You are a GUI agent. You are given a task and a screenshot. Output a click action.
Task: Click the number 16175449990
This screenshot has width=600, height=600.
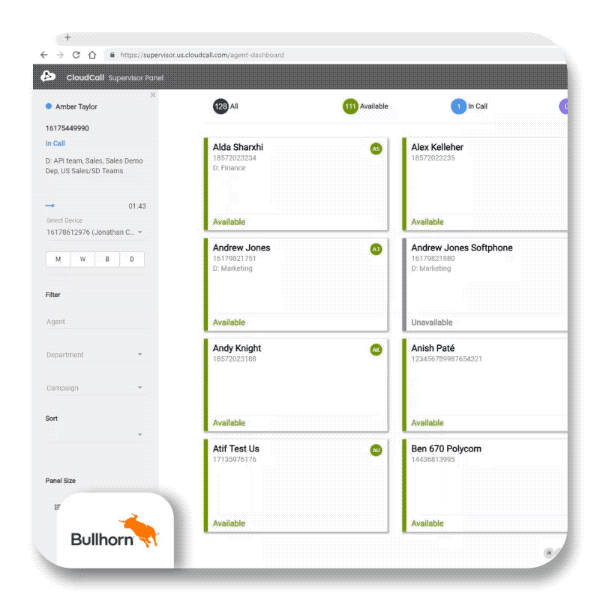click(x=67, y=128)
